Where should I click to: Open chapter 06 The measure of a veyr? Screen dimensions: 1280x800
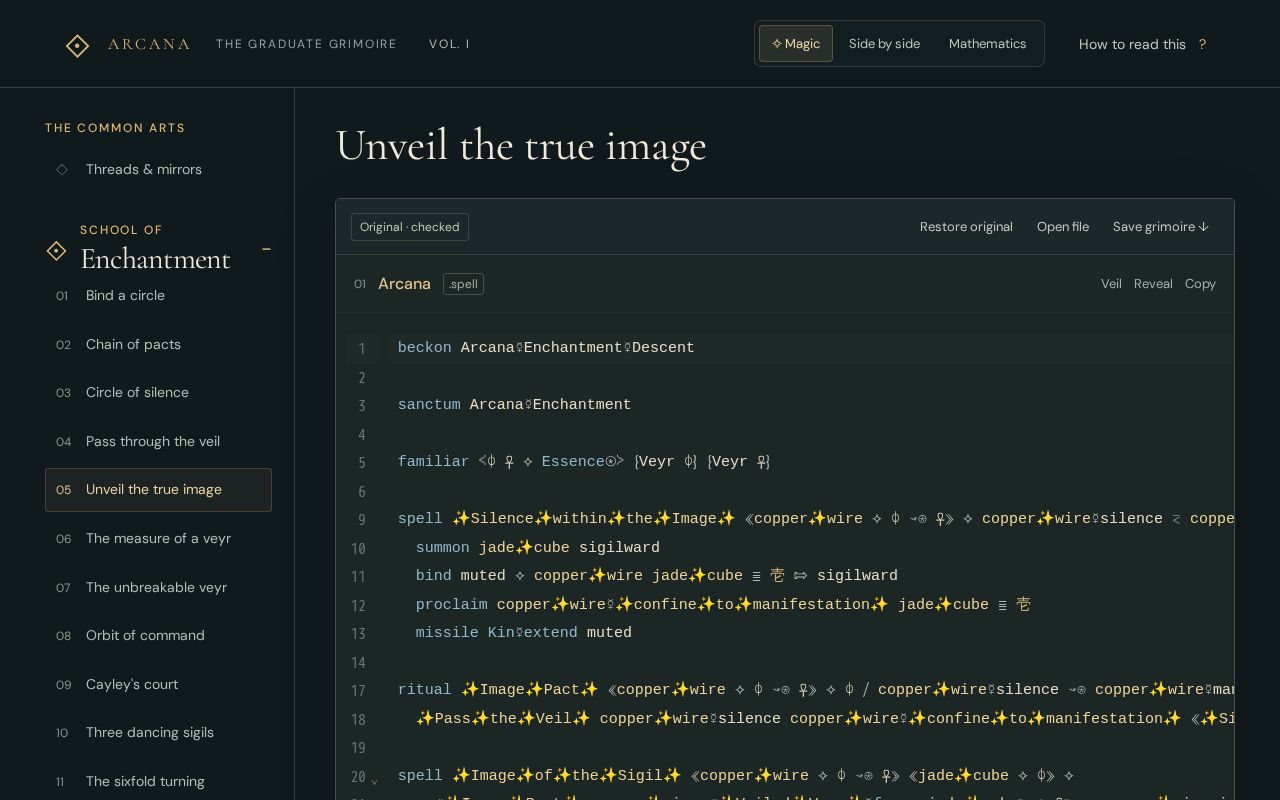158,538
